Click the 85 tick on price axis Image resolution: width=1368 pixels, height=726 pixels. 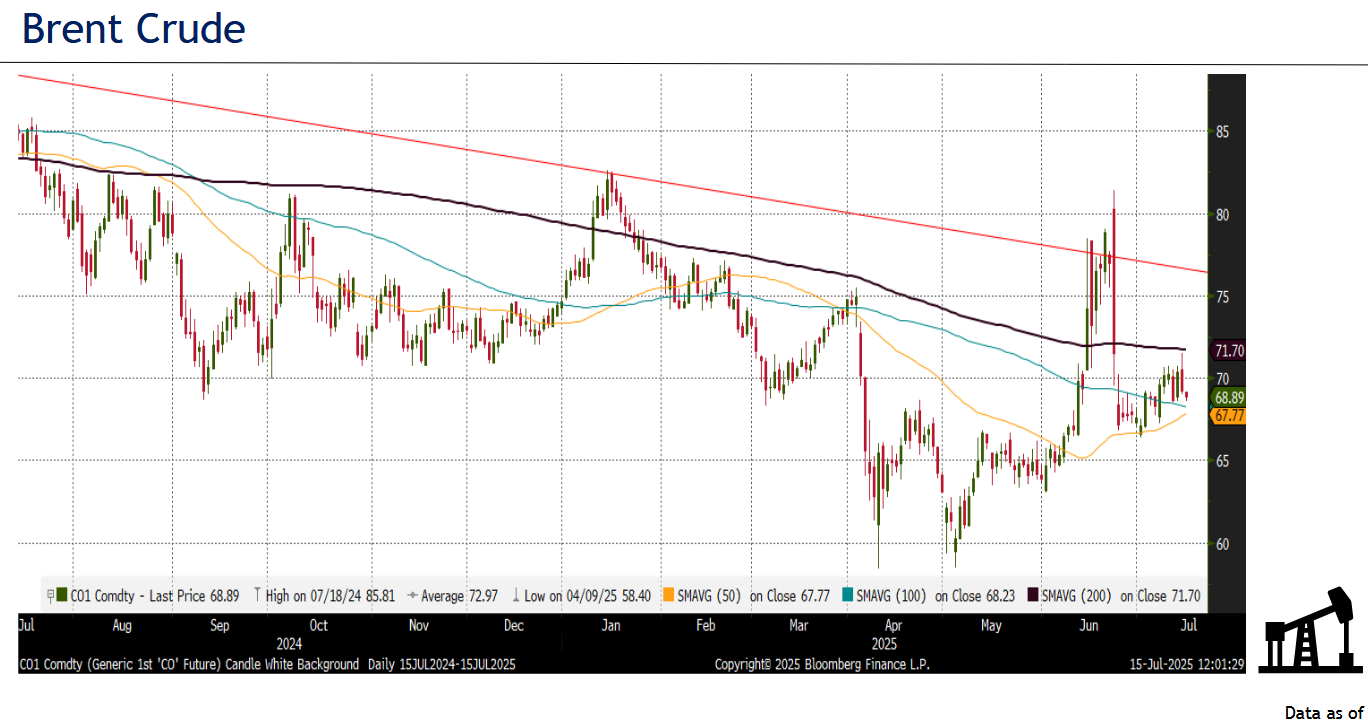(x=1222, y=132)
